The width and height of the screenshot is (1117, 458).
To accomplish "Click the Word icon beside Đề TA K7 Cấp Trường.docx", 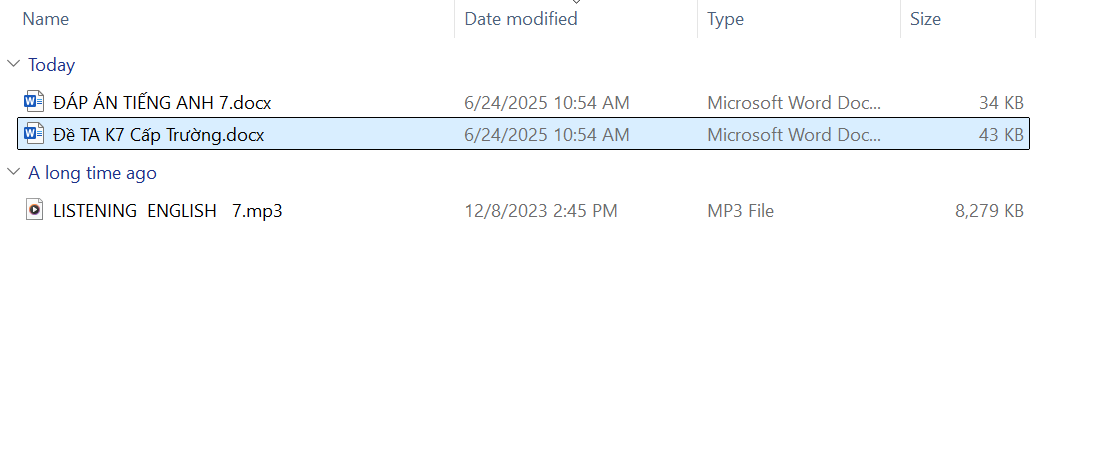I will (34, 134).
